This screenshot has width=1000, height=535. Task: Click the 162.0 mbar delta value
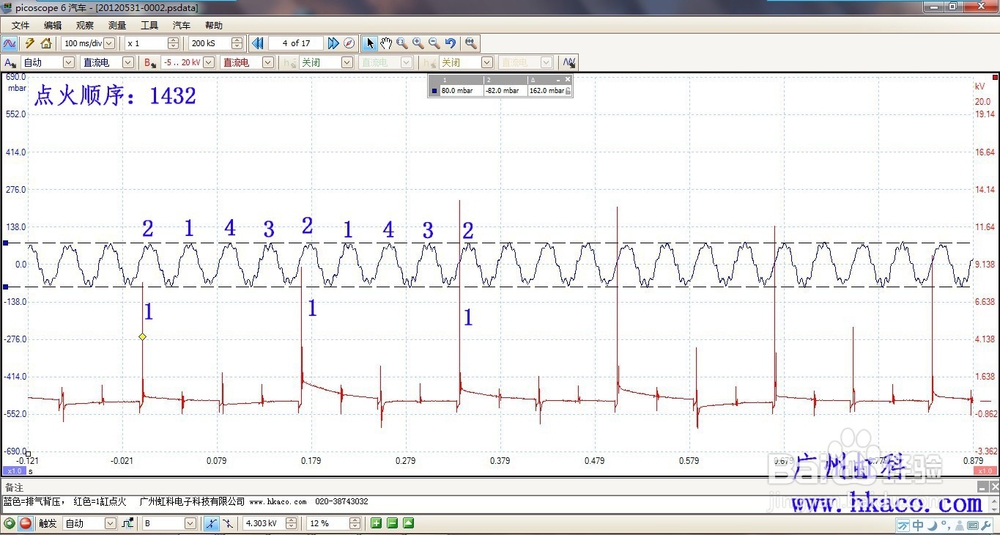click(x=547, y=91)
